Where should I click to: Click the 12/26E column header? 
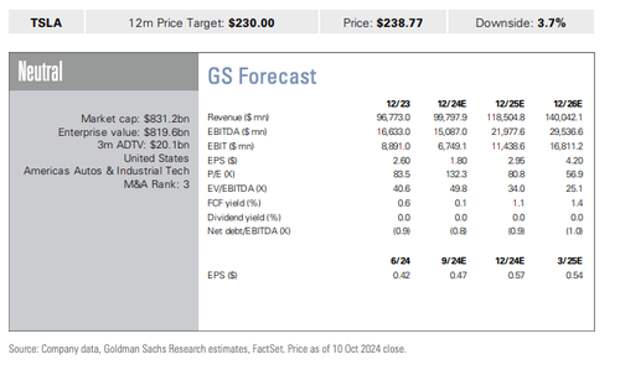(x=568, y=104)
